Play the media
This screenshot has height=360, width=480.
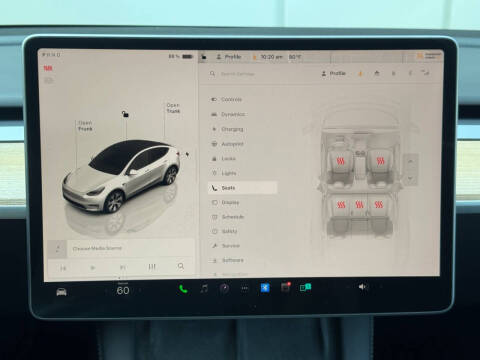click(93, 267)
